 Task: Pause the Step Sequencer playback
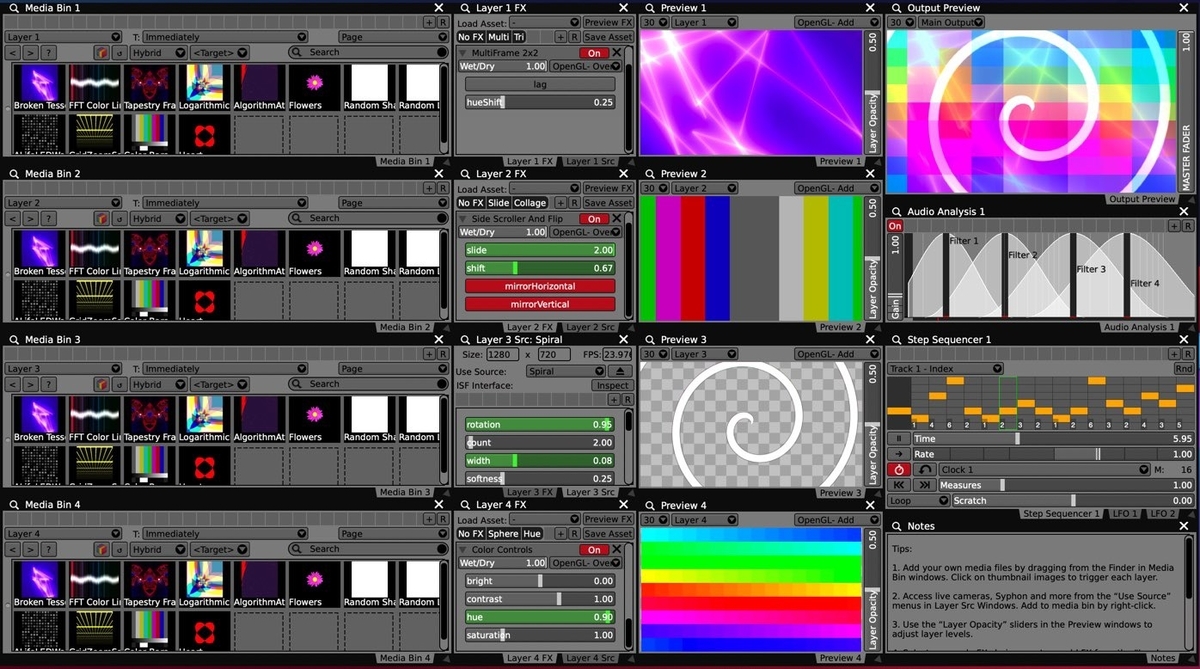coord(898,439)
